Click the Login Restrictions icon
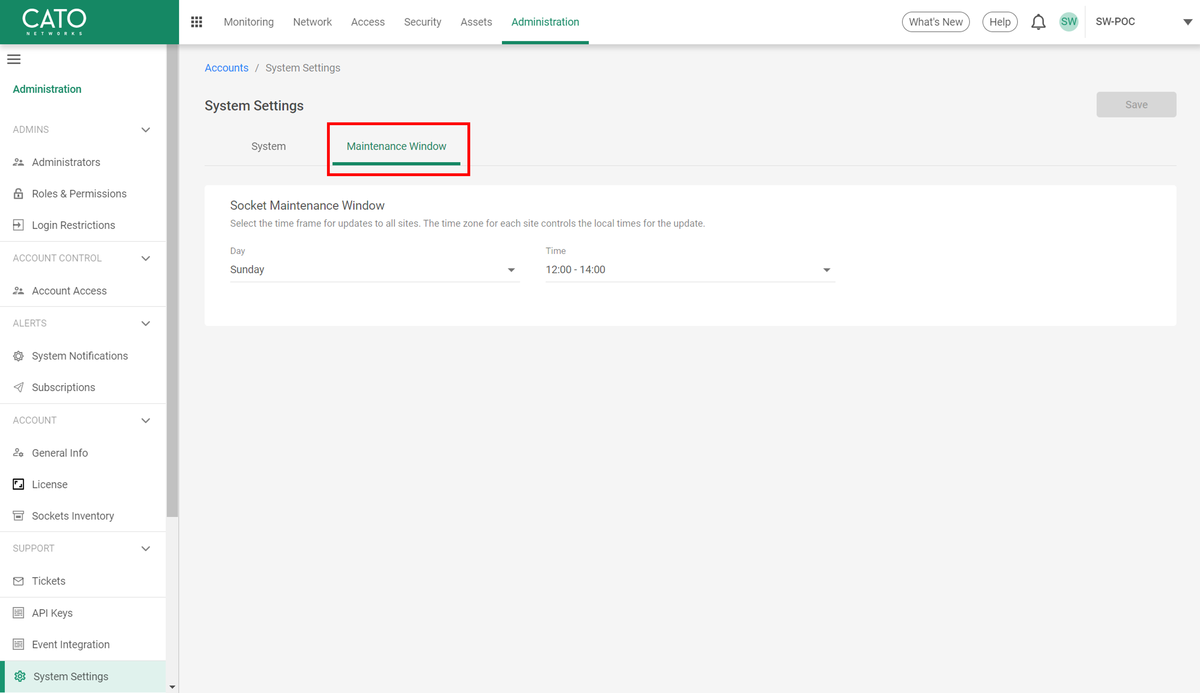The image size is (1200, 693). [18, 225]
